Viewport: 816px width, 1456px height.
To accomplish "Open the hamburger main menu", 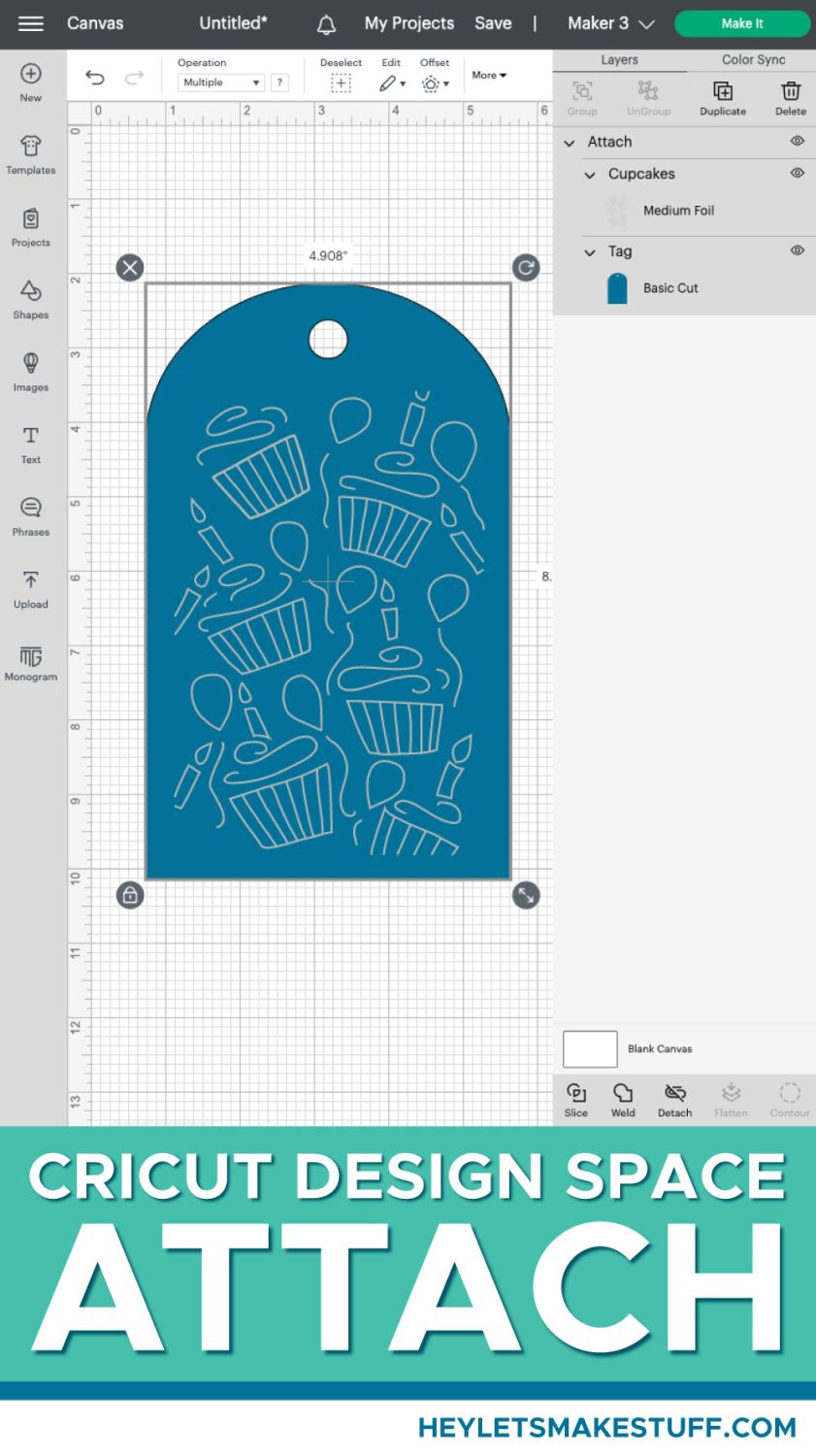I will 31,23.
